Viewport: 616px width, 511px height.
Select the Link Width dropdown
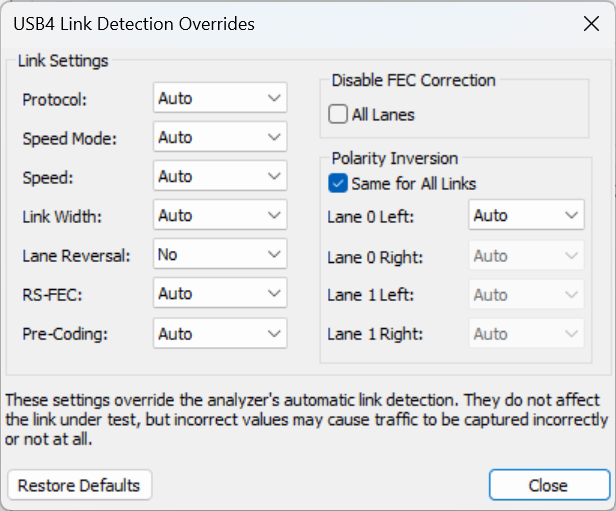(220, 215)
